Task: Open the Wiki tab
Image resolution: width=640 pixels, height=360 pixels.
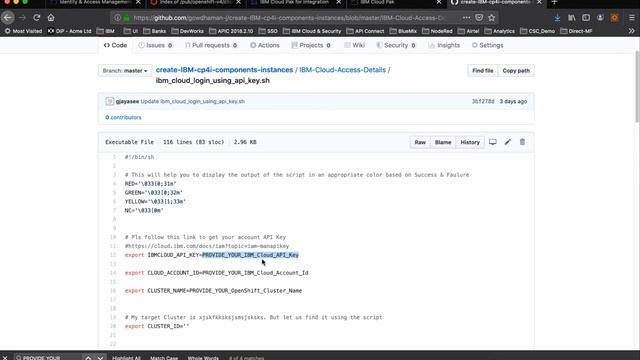Action: 354,45
